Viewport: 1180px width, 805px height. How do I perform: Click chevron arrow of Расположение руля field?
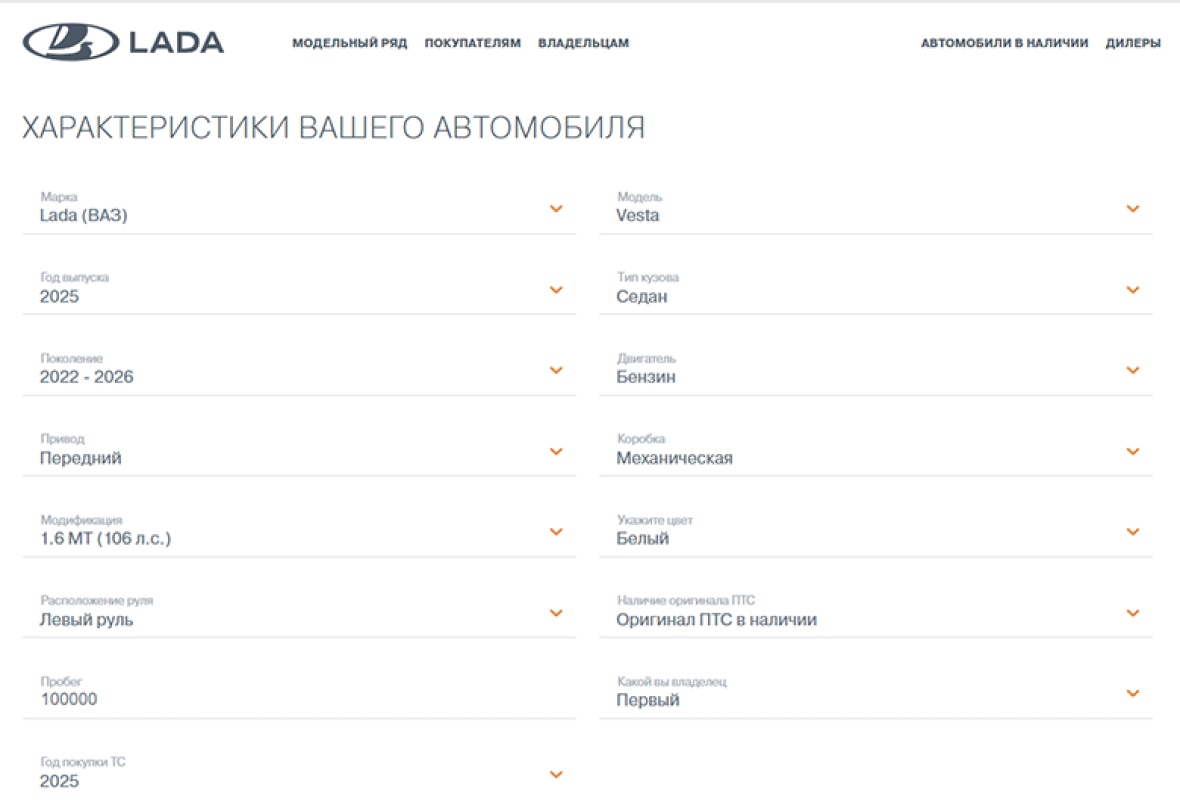556,612
